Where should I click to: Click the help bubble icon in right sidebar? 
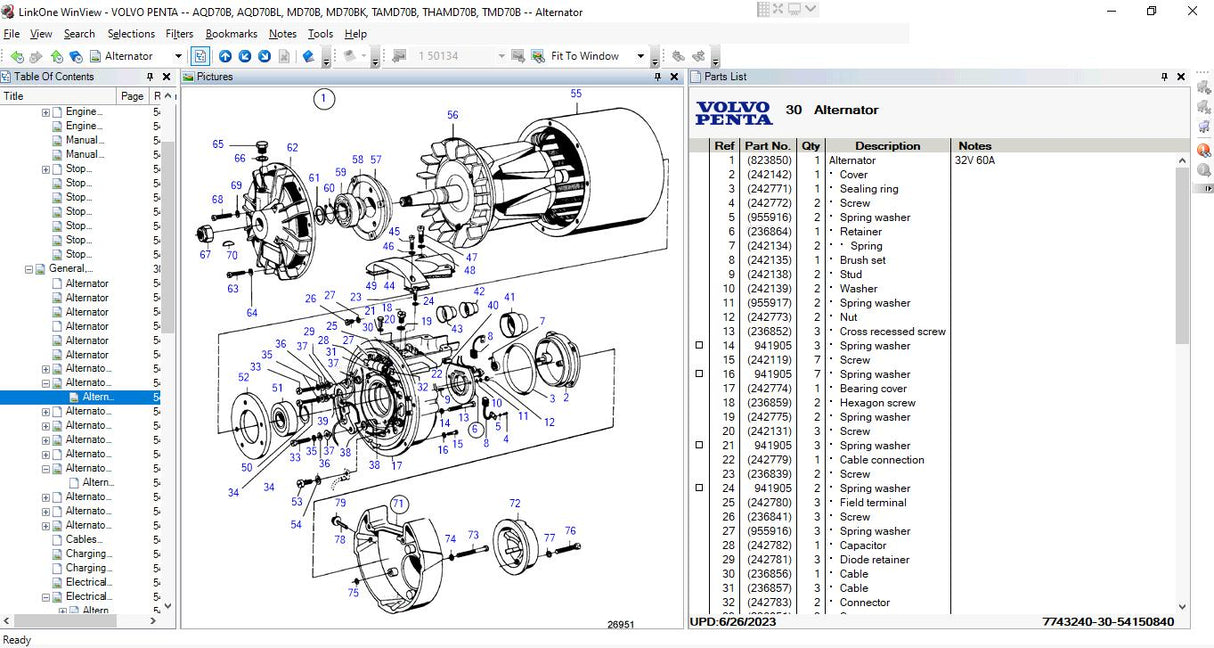[x=1203, y=170]
